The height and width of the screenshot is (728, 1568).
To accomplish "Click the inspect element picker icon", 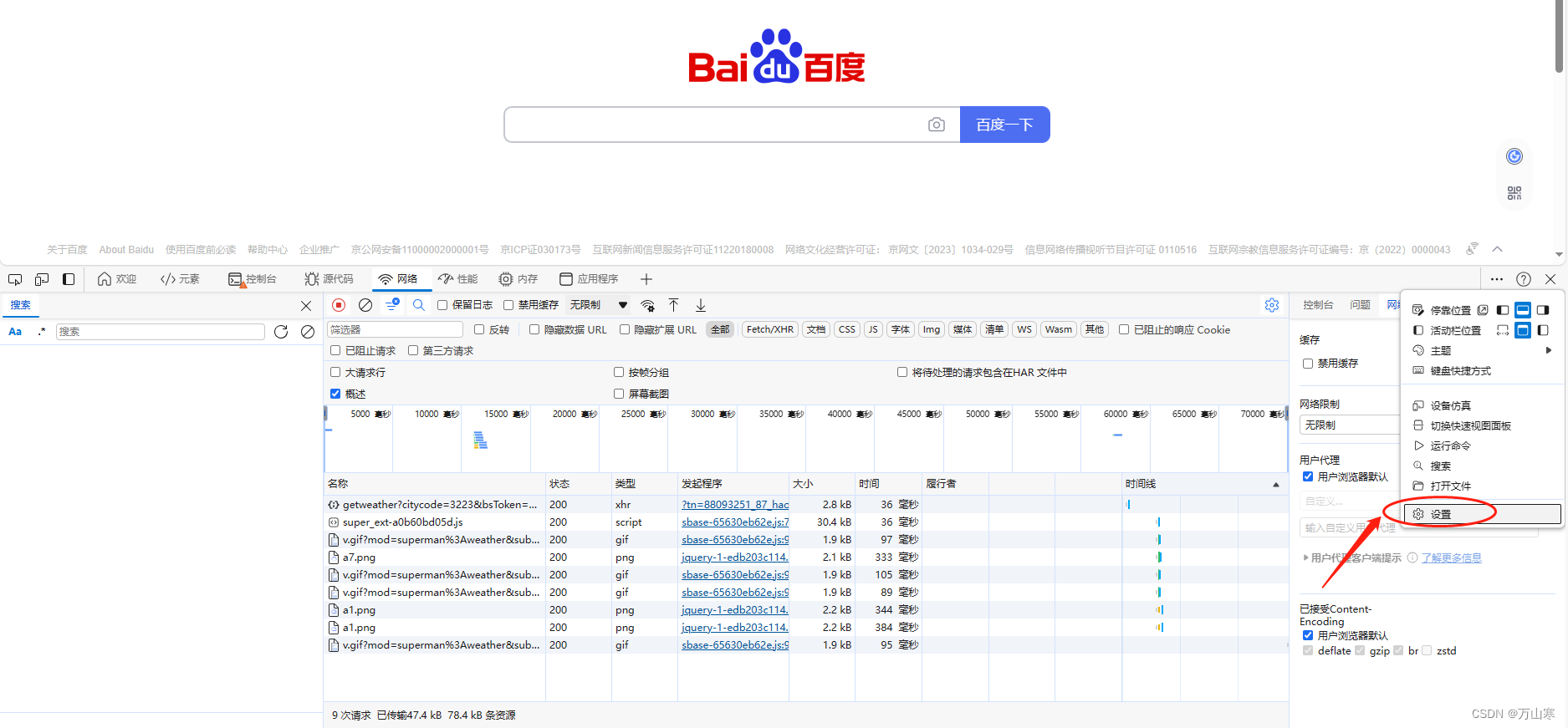I will [x=15, y=279].
